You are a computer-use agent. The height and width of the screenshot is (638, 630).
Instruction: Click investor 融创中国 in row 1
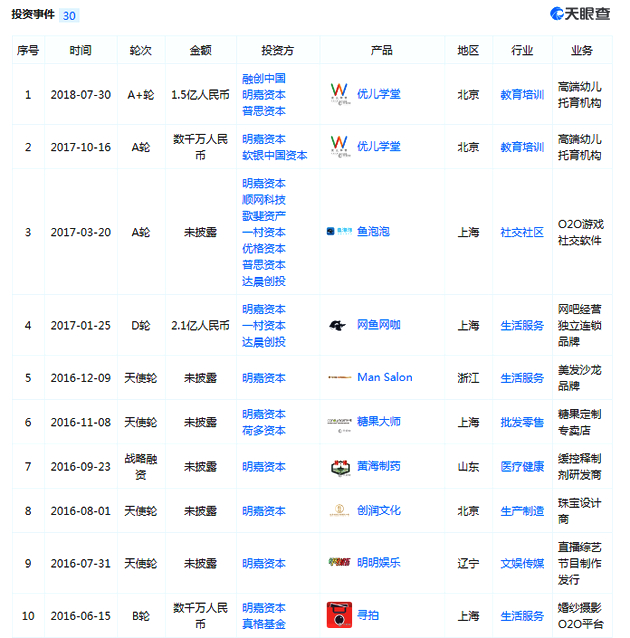coord(264,78)
